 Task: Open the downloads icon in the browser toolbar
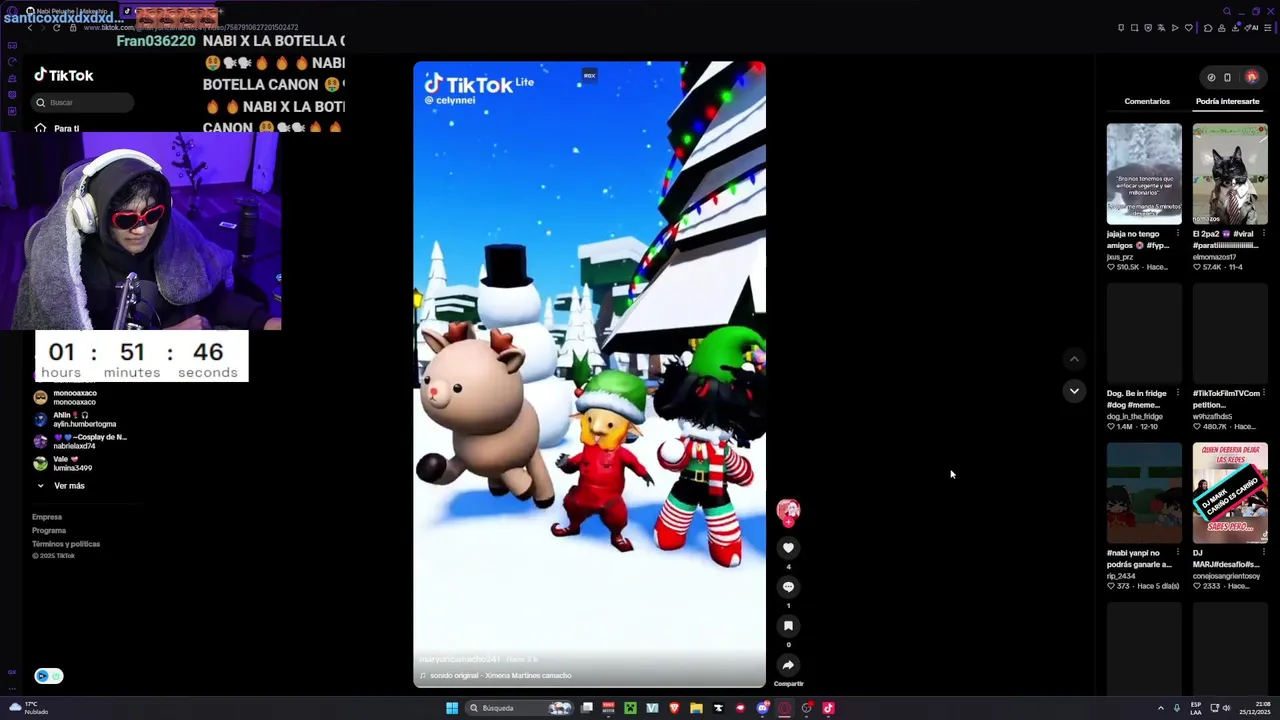click(x=1235, y=28)
